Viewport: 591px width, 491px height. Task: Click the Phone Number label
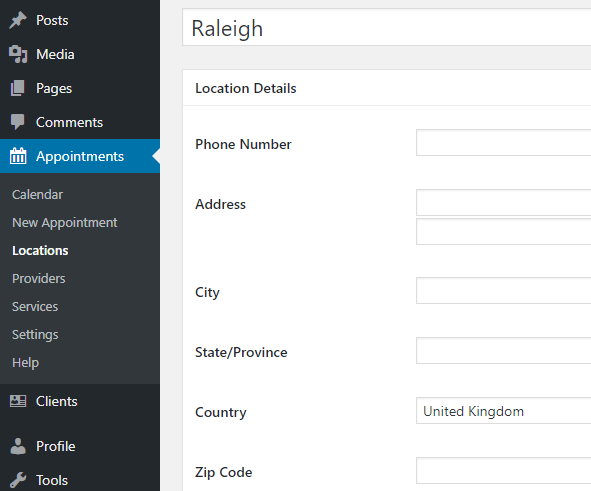click(x=243, y=144)
